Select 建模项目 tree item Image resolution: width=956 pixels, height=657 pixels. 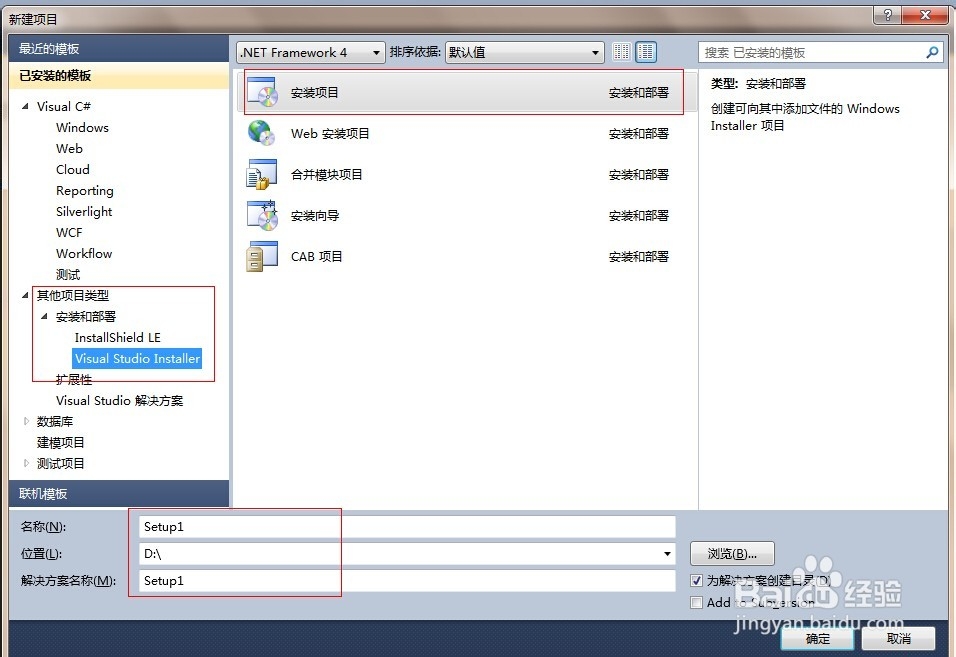[x=60, y=442]
